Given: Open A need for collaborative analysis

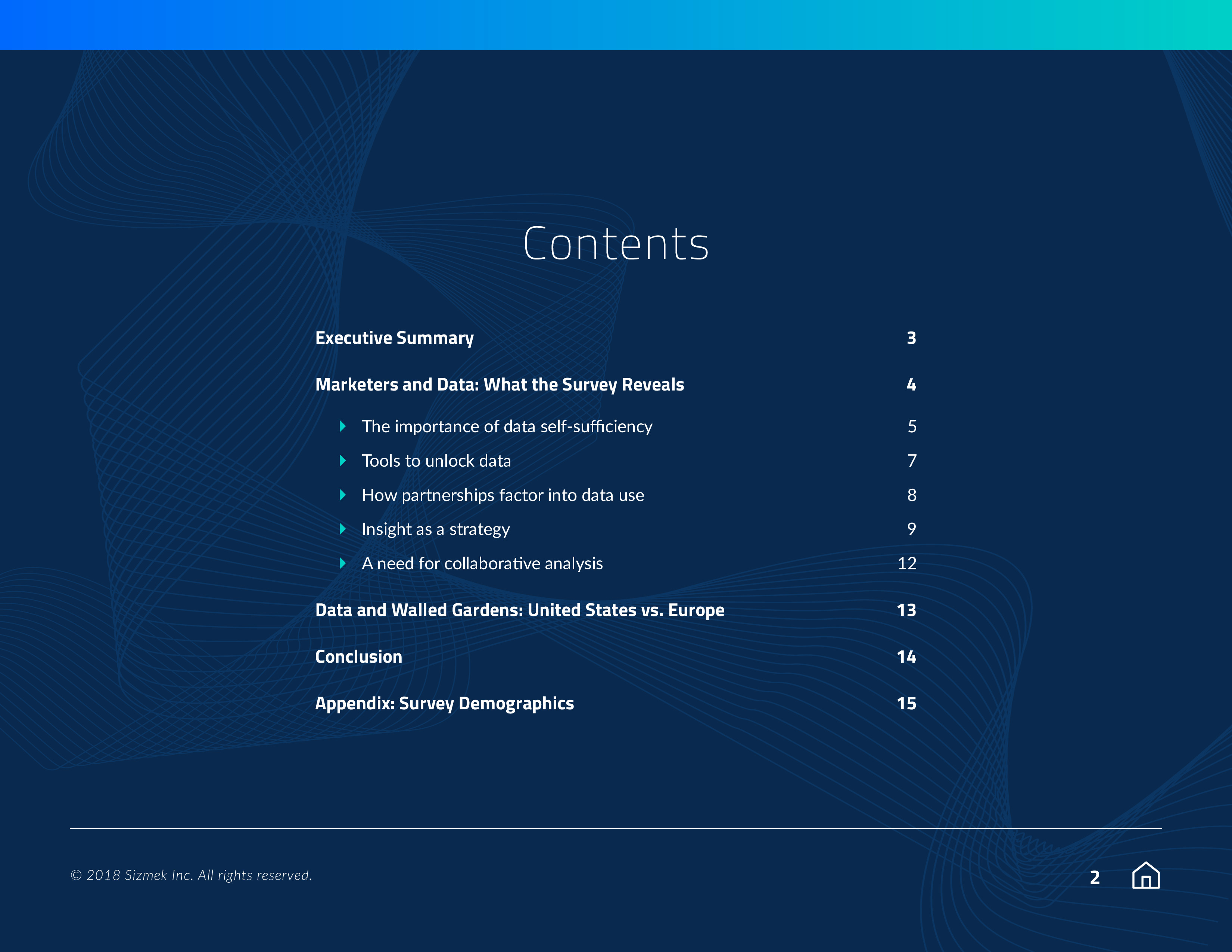Looking at the screenshot, I should [x=482, y=563].
